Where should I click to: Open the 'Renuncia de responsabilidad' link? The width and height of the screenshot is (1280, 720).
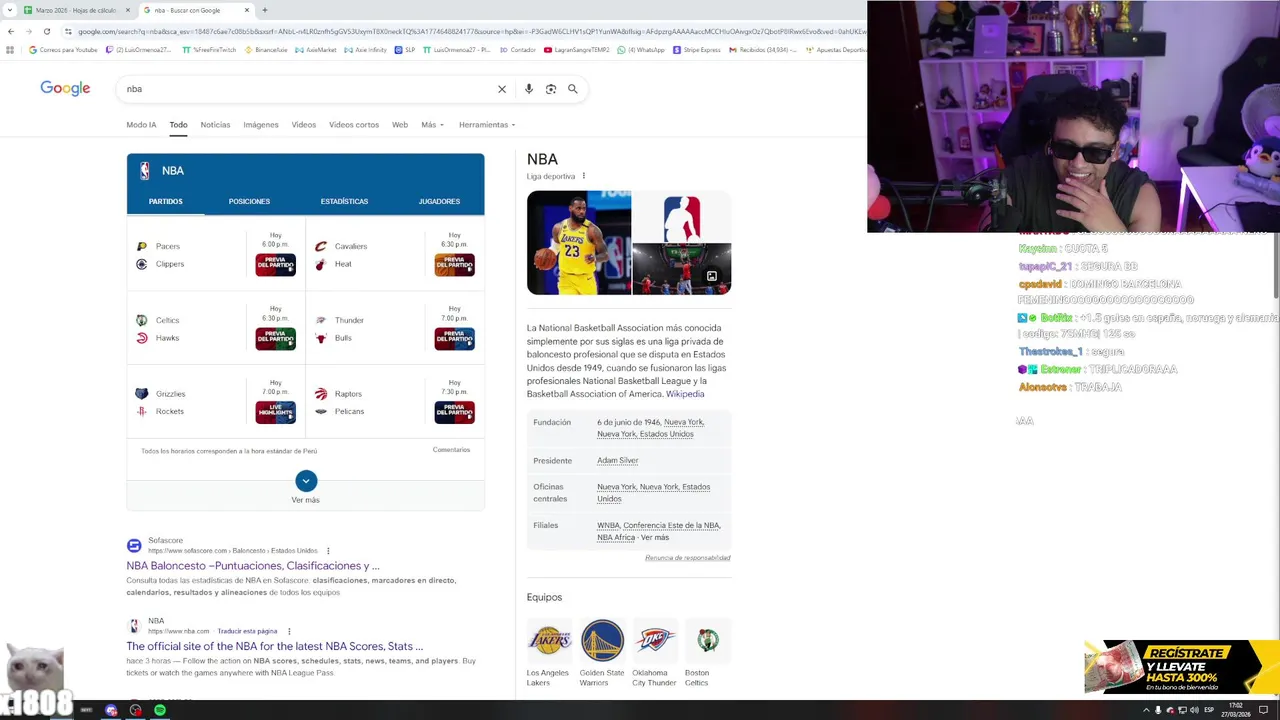click(688, 558)
